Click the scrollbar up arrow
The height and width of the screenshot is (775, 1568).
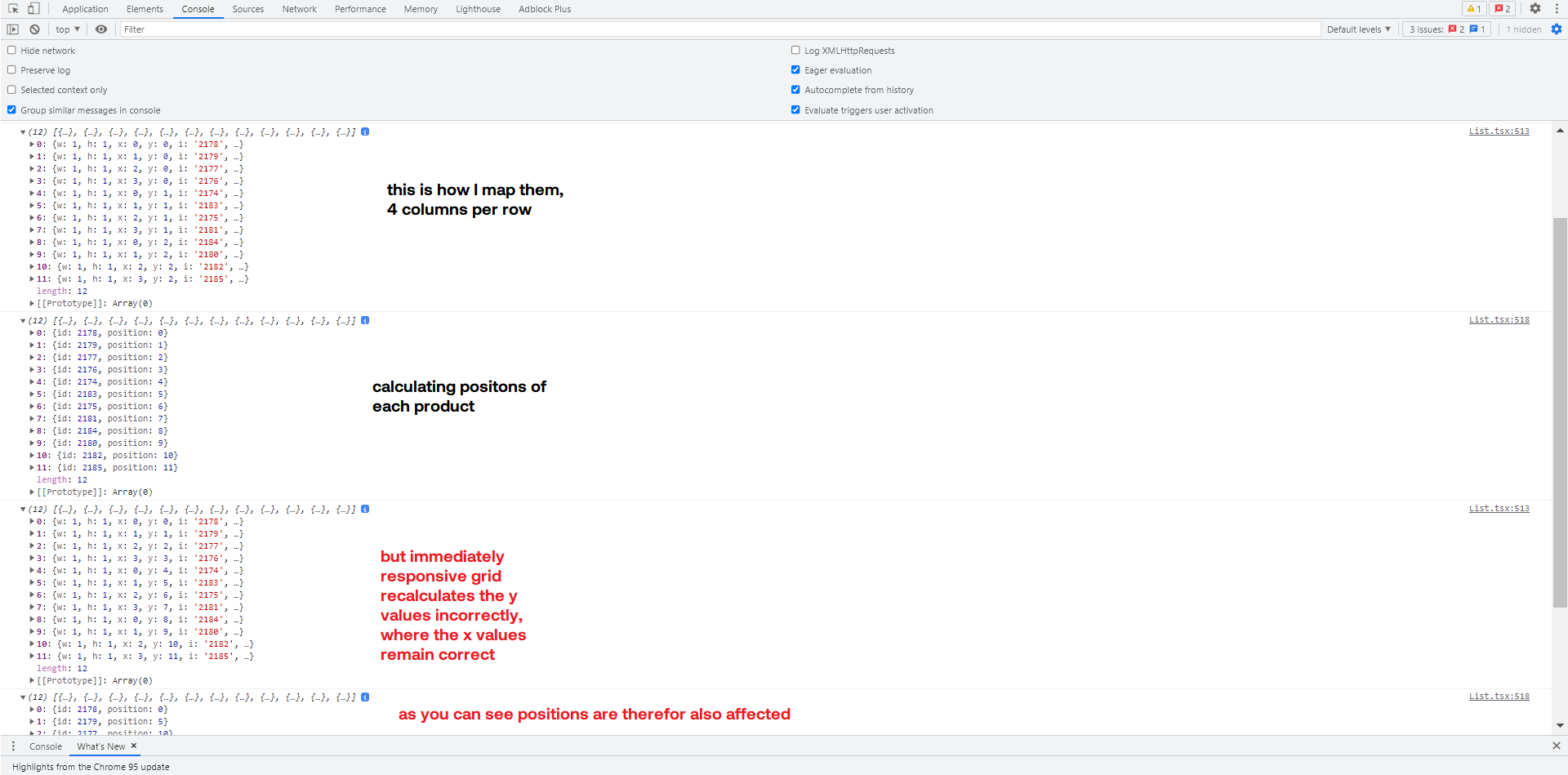coord(1560,131)
